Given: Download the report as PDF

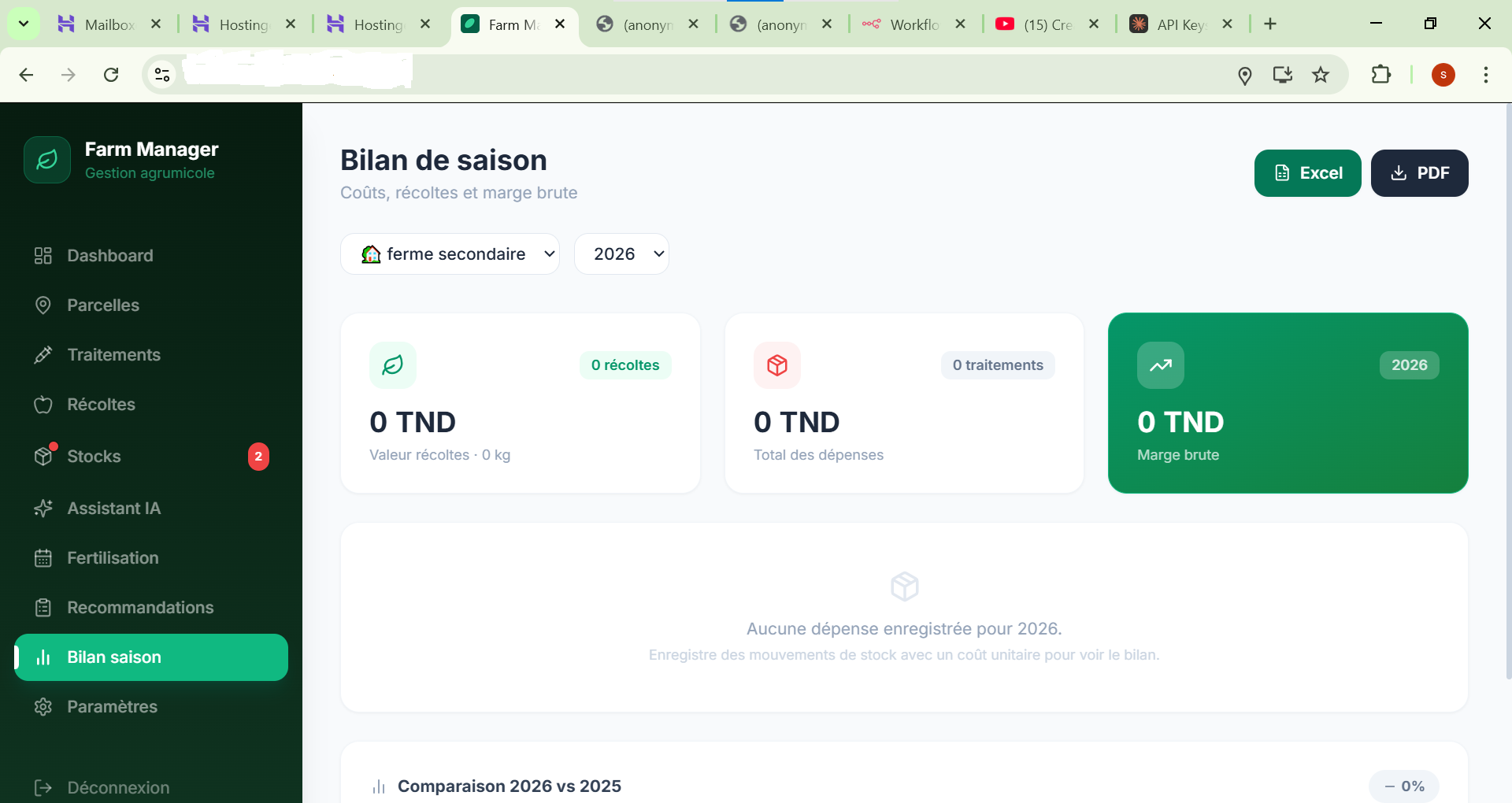Looking at the screenshot, I should tap(1420, 172).
